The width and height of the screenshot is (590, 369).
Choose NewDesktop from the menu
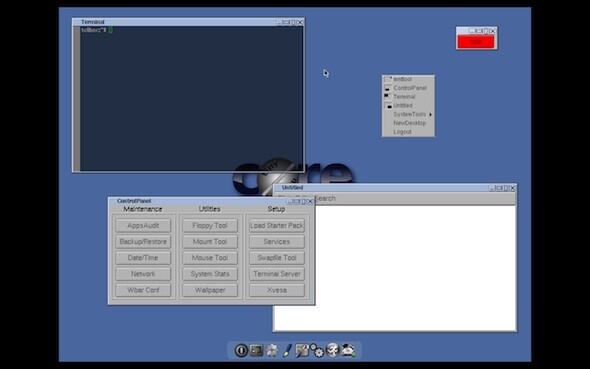[408, 123]
